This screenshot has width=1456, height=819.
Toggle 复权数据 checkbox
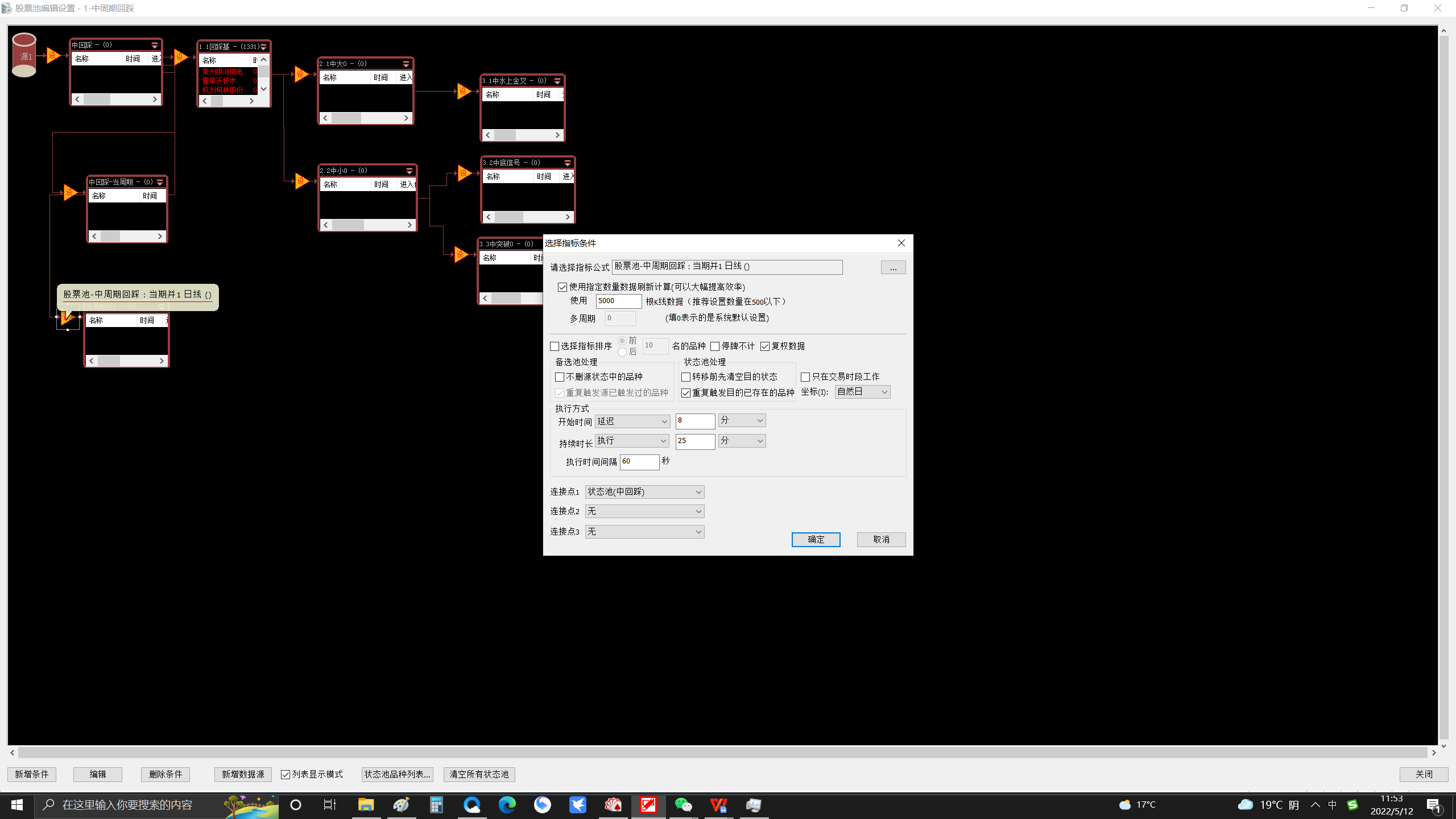pyautogui.click(x=765, y=346)
